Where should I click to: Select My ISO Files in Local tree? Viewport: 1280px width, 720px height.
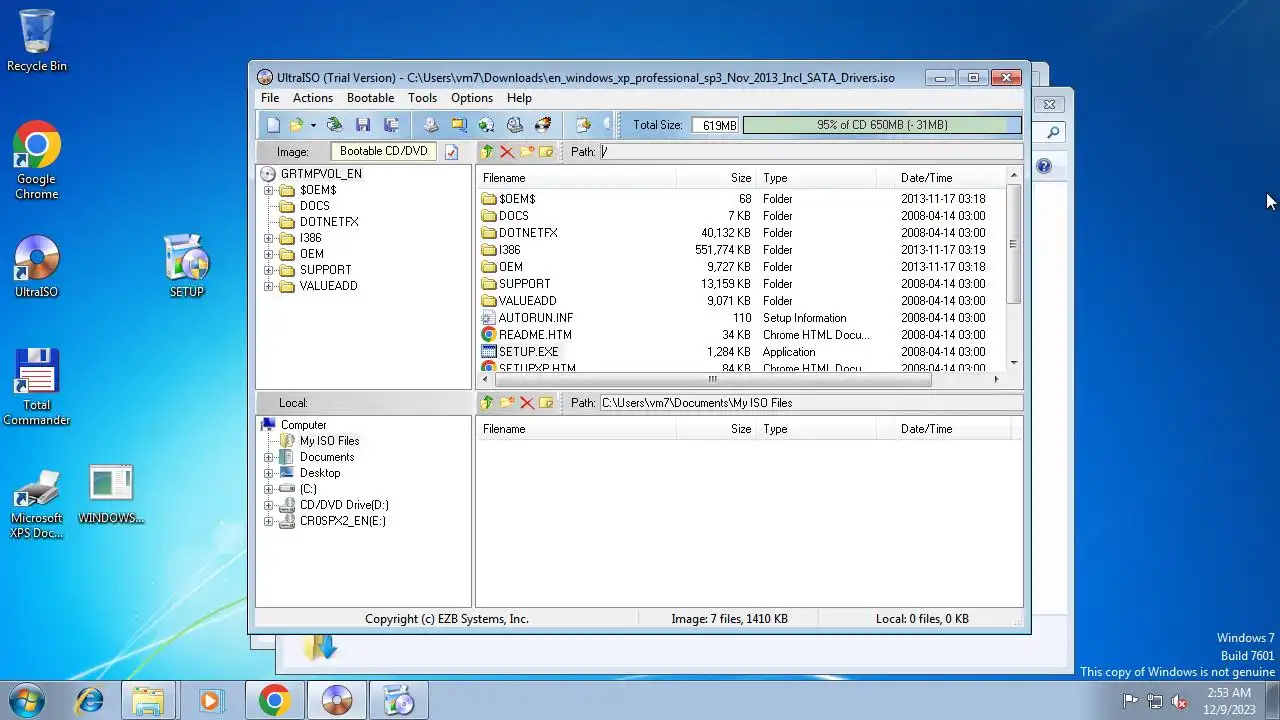coord(329,441)
